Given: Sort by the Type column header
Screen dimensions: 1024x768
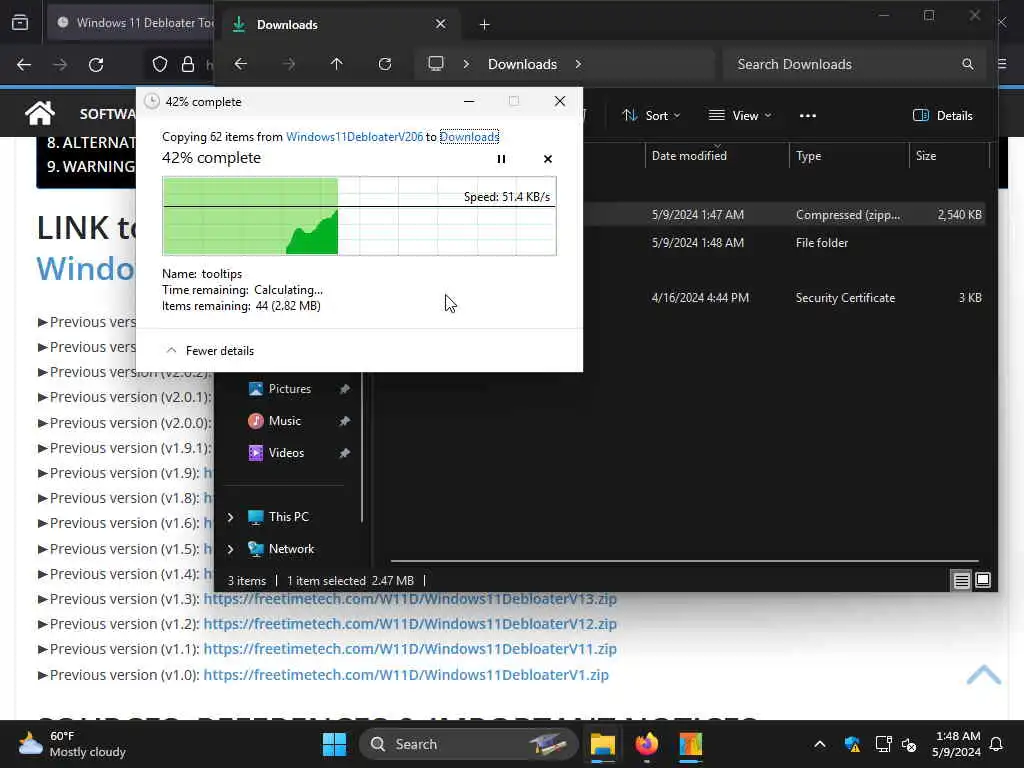Looking at the screenshot, I should (848, 156).
